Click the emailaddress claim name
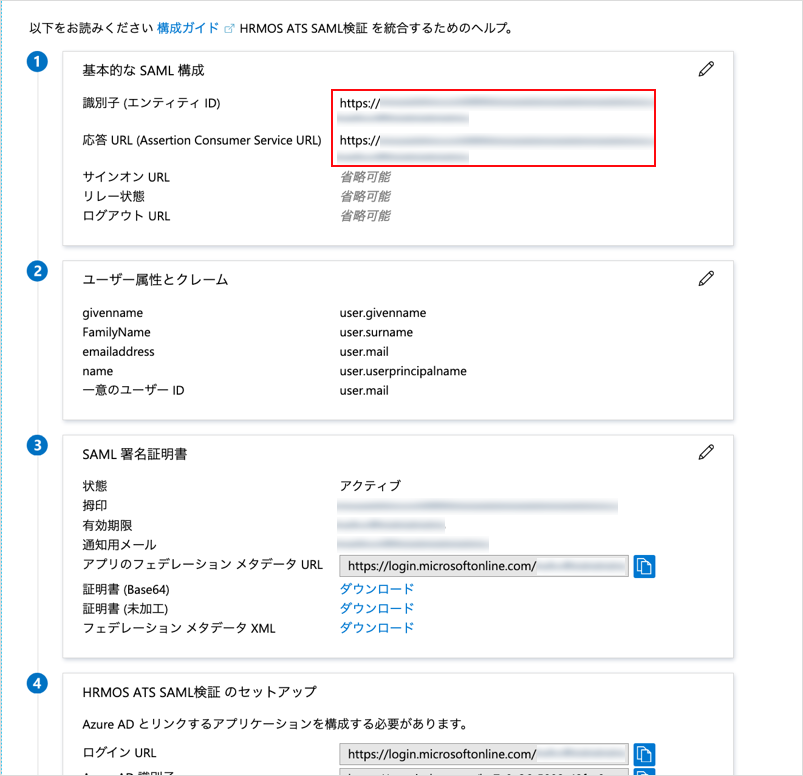Screen dimensions: 803x776 118,352
